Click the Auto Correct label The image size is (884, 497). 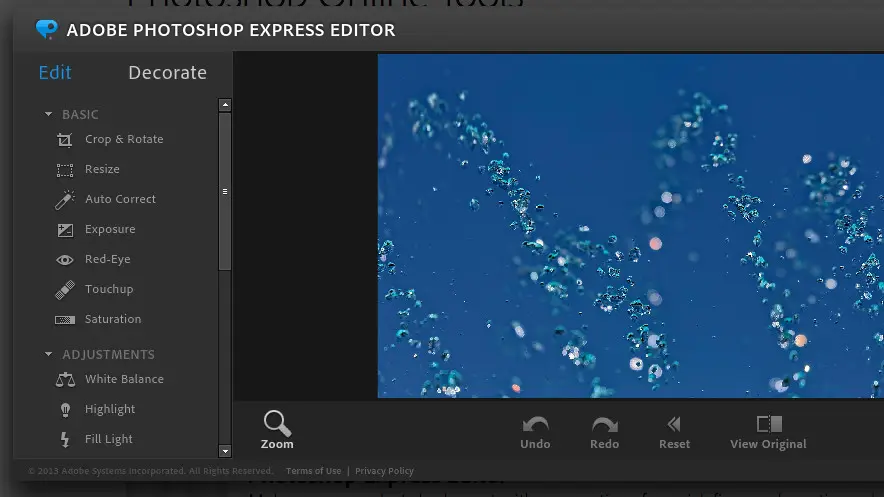click(x=120, y=199)
